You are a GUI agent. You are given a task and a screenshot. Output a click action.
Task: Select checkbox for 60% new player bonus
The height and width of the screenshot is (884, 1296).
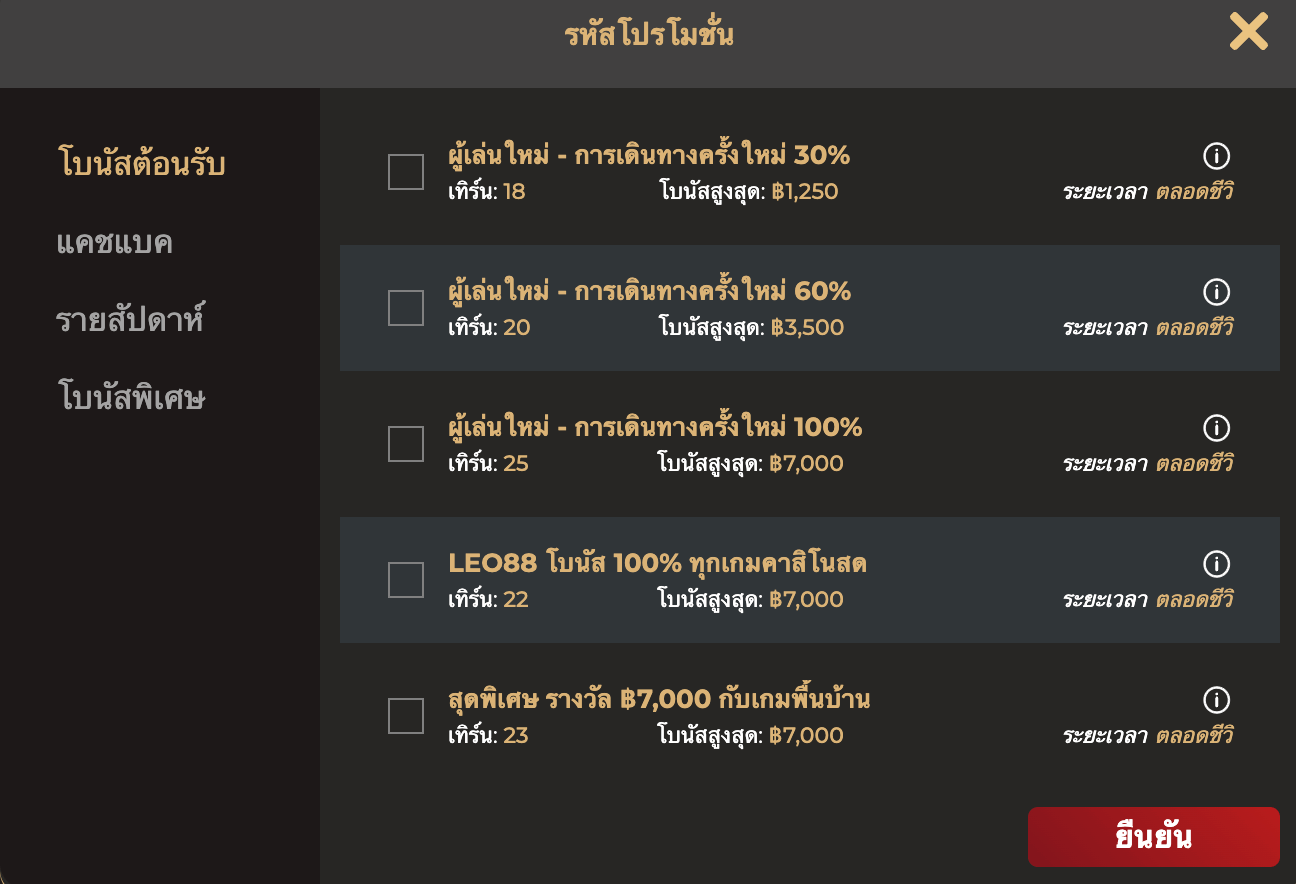tap(406, 308)
